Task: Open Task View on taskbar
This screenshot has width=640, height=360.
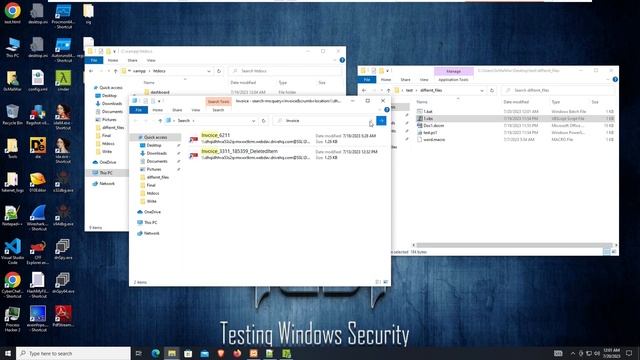Action: [x=139, y=353]
